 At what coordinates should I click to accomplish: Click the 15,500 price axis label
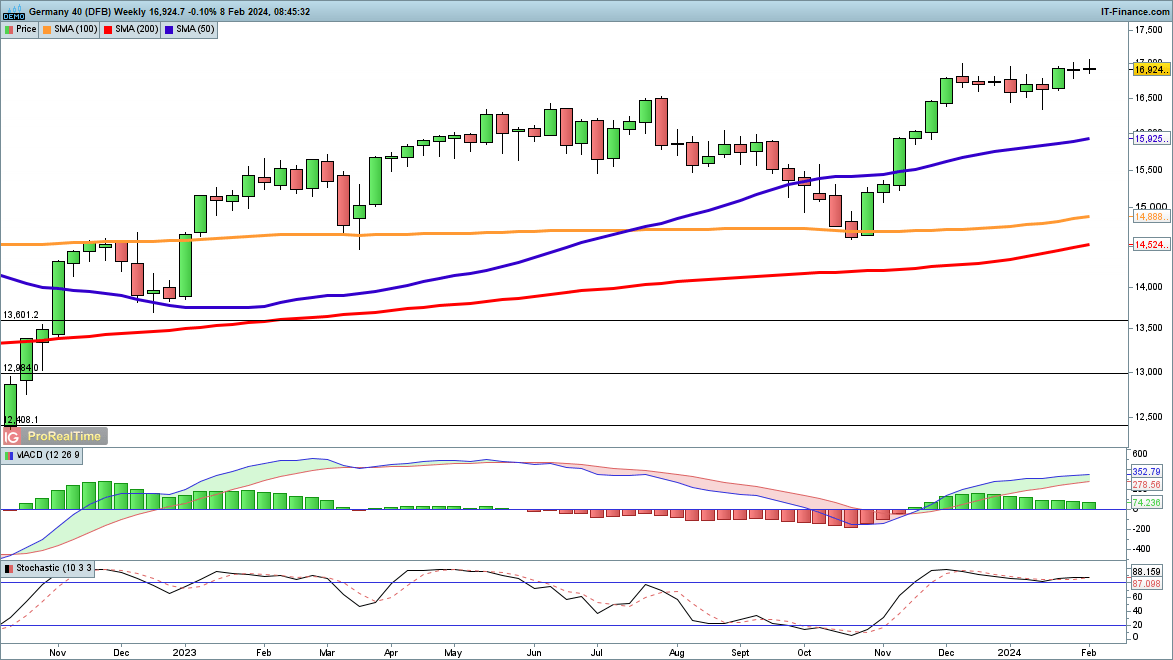pos(1149,170)
